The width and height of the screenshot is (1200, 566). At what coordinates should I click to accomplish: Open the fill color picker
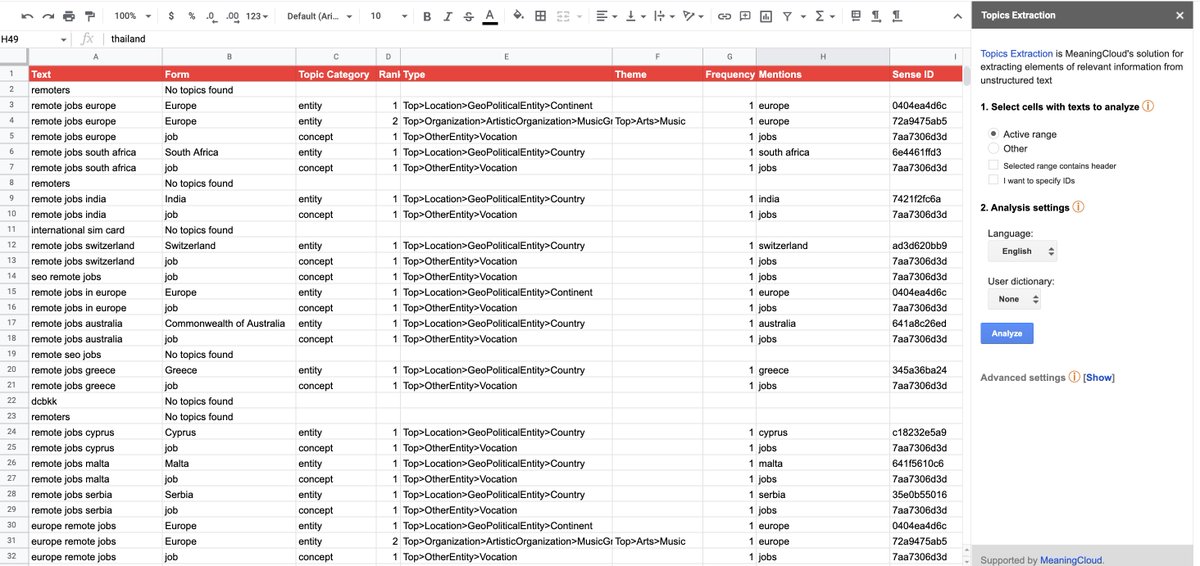tap(518, 16)
